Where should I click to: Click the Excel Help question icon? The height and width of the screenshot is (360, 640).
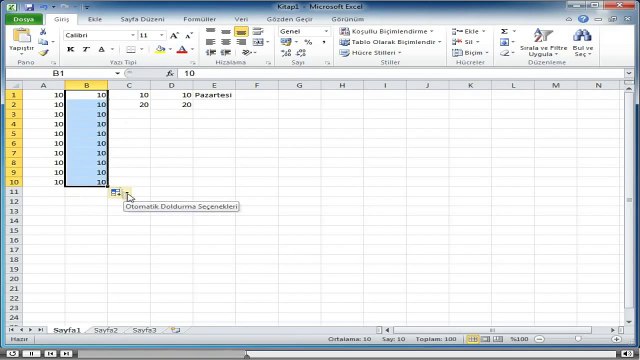[x=583, y=19]
